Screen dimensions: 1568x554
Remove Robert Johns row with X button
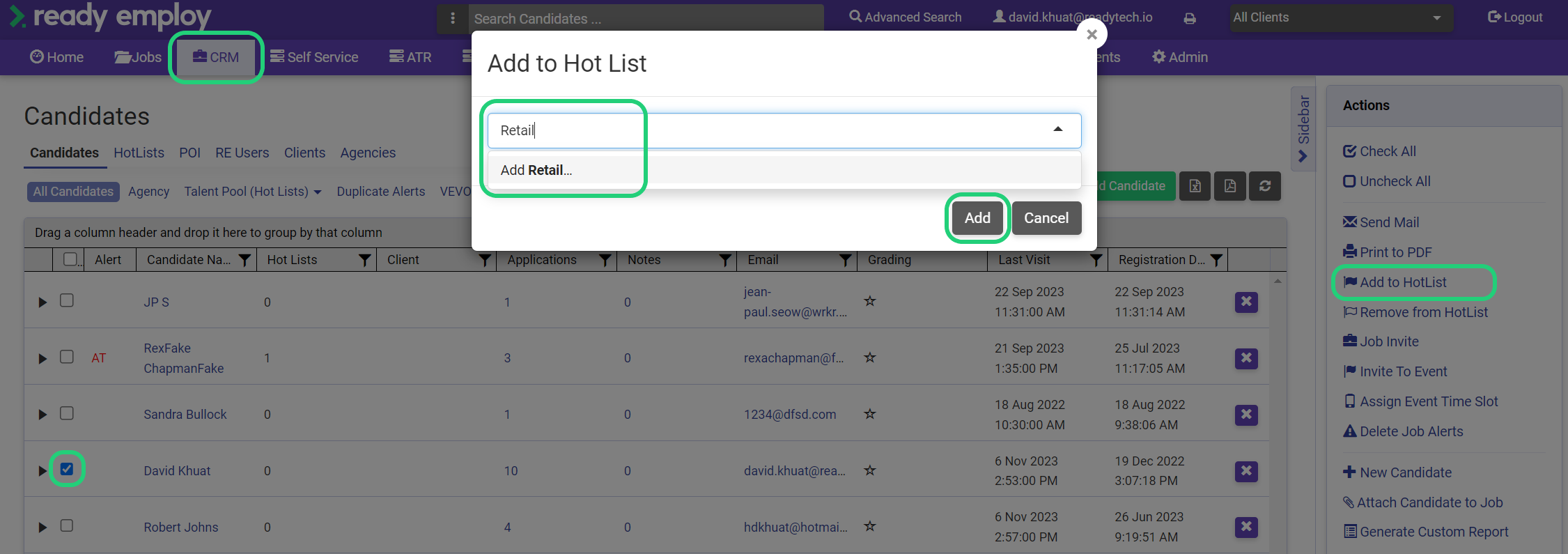tap(1246, 527)
